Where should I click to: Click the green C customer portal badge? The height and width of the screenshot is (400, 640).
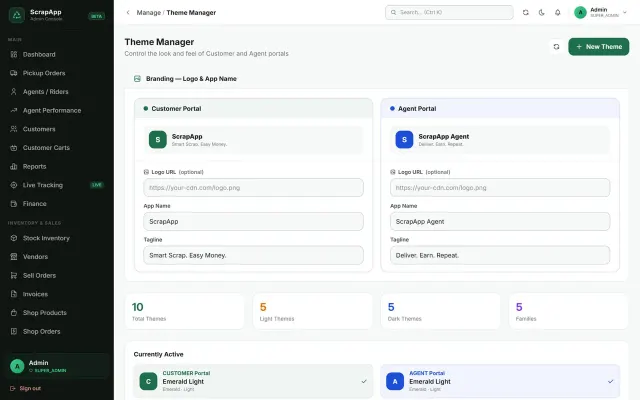(148, 382)
